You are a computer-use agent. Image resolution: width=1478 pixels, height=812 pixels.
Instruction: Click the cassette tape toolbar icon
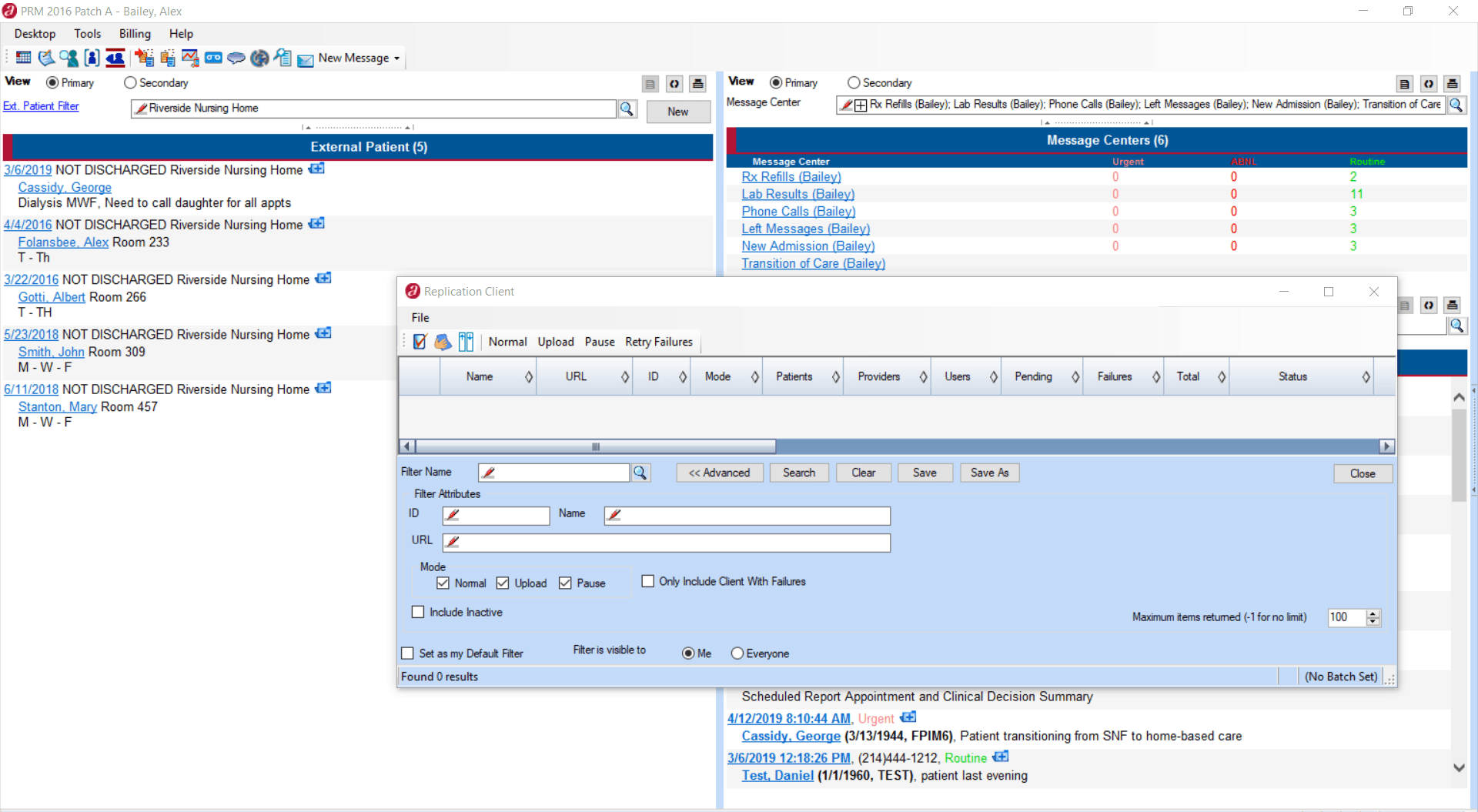213,58
